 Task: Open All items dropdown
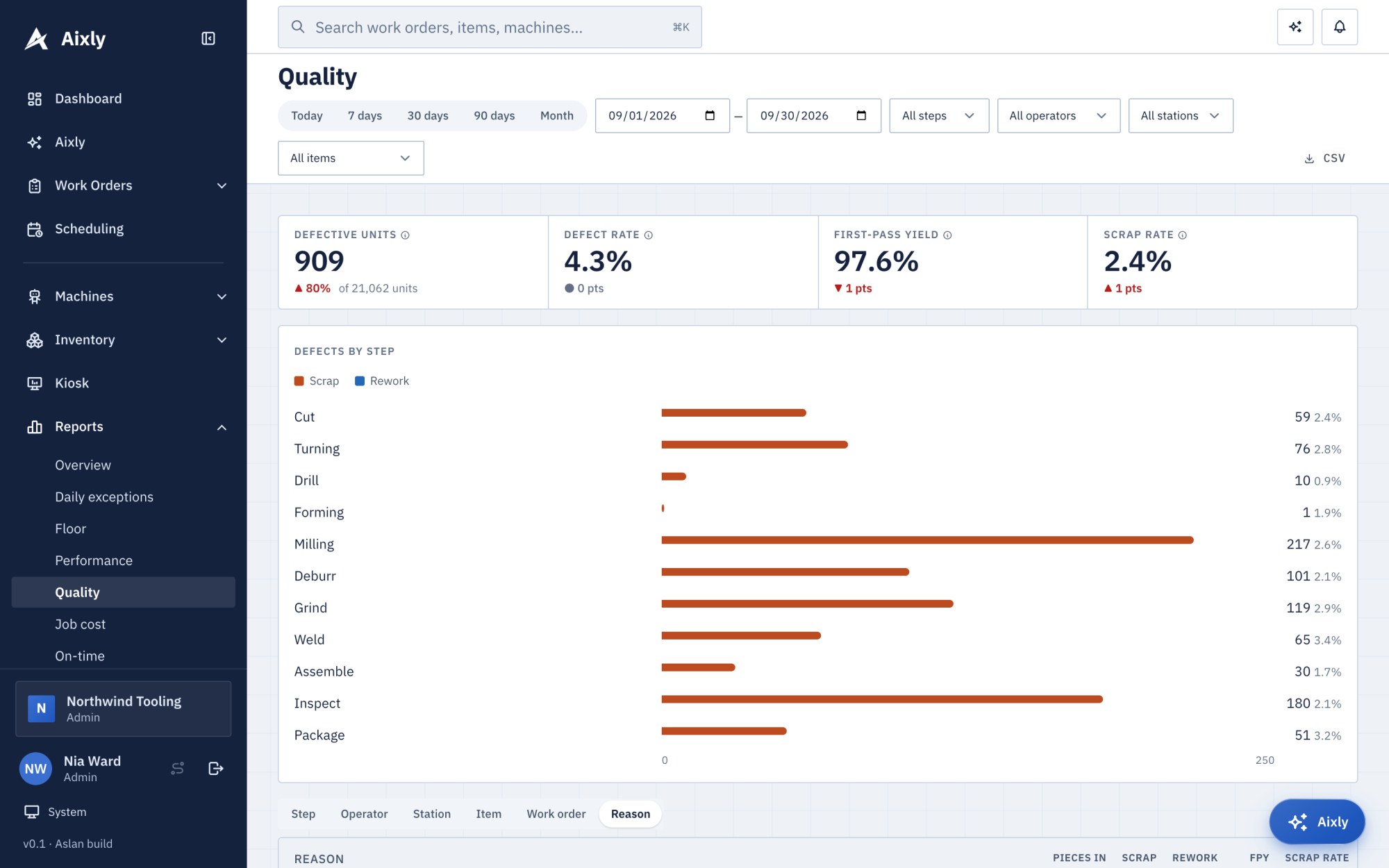click(x=351, y=158)
